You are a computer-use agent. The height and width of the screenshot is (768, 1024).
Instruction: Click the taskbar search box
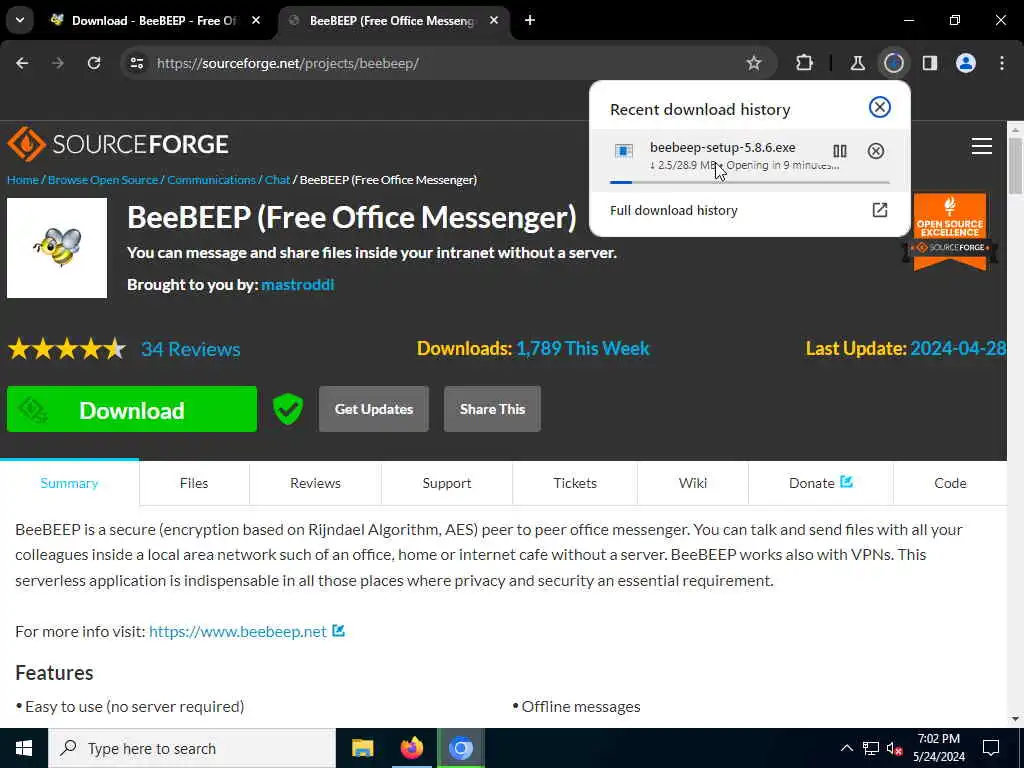192,748
